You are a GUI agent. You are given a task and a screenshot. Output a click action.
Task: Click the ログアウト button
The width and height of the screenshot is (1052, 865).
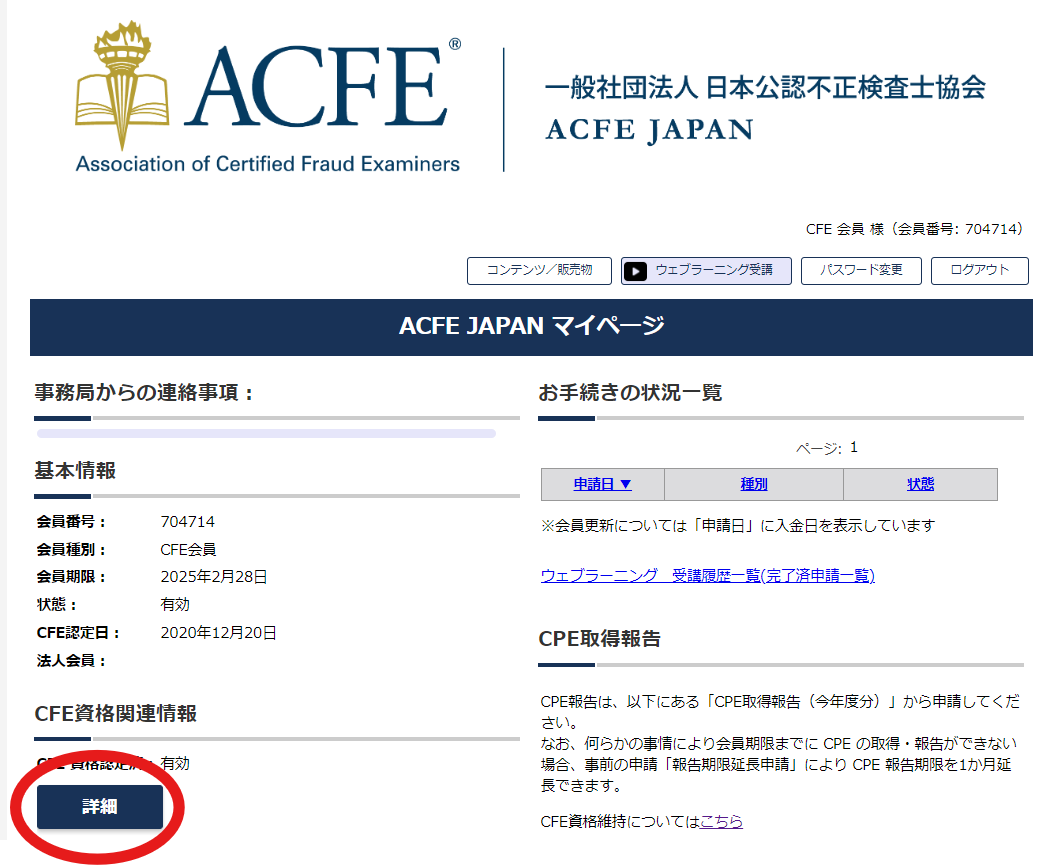980,270
